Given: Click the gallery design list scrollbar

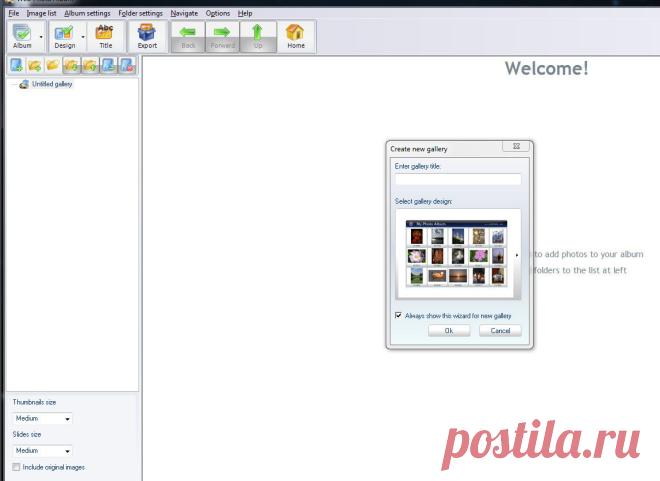Looking at the screenshot, I should [x=517, y=255].
